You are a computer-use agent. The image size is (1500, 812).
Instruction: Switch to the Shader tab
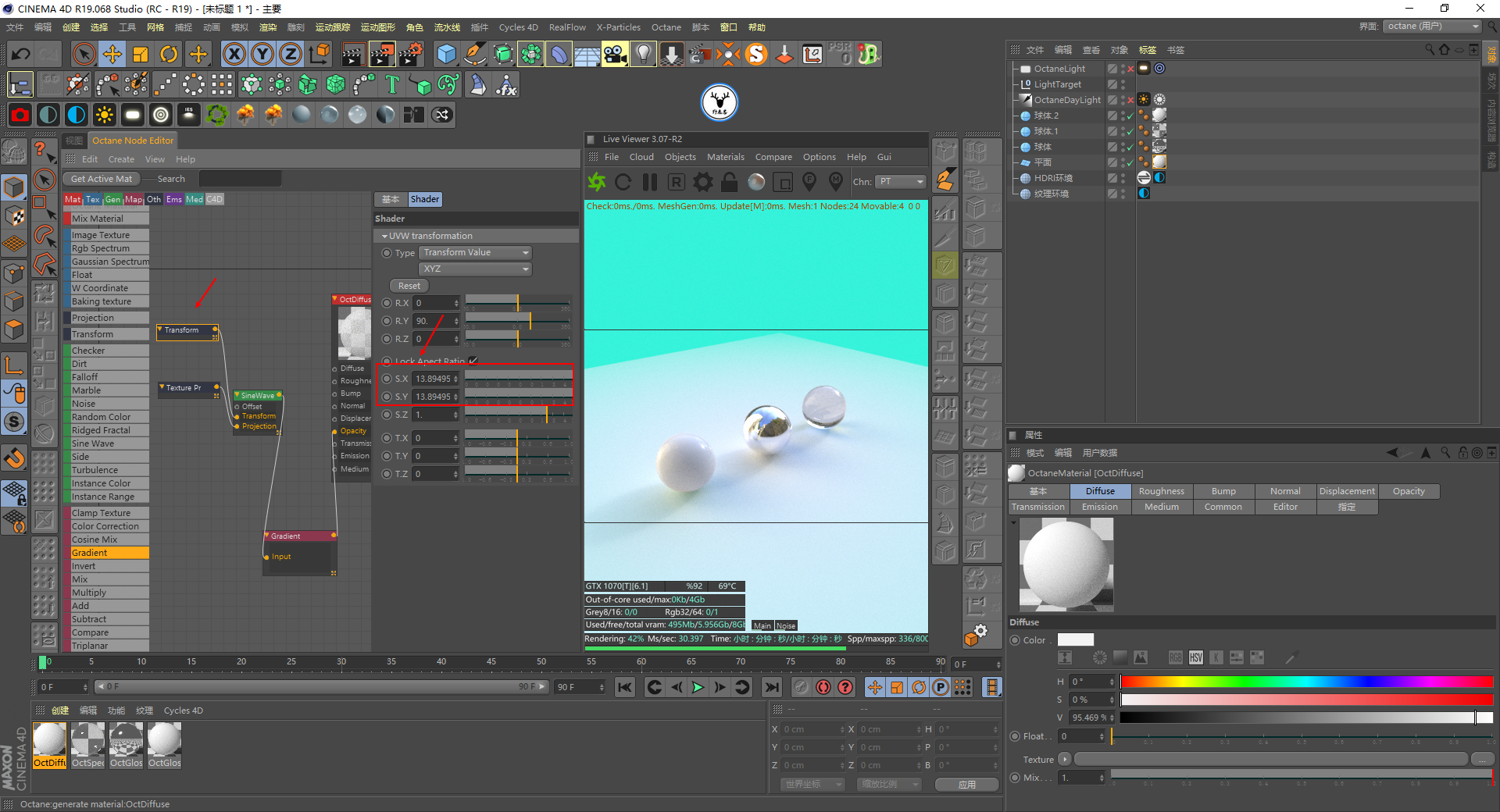point(425,199)
